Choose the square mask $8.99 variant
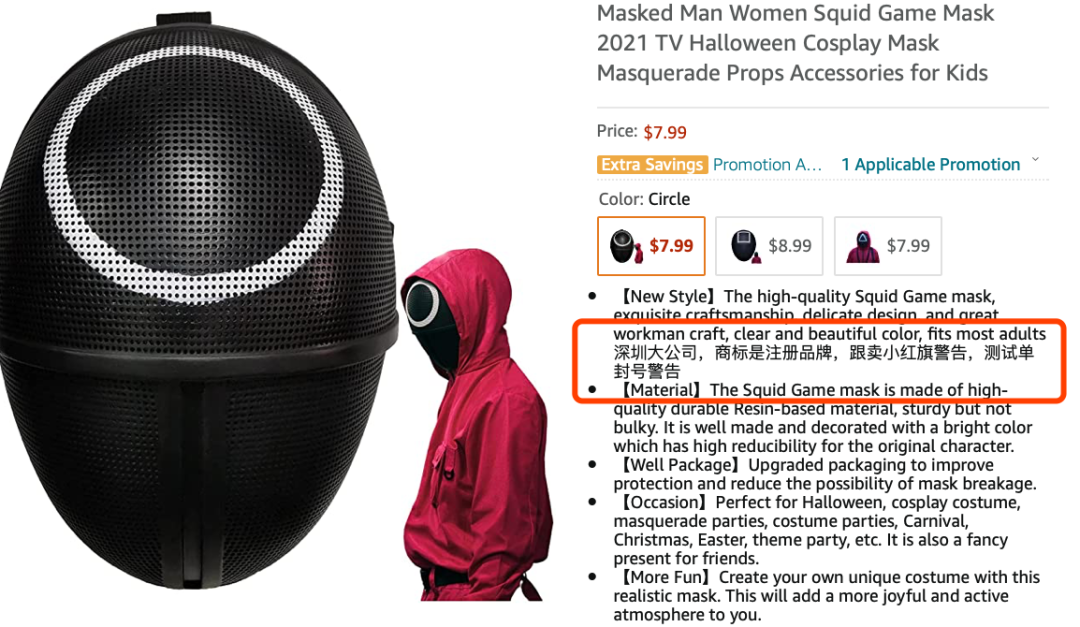The height and width of the screenshot is (627, 1080). [x=769, y=246]
